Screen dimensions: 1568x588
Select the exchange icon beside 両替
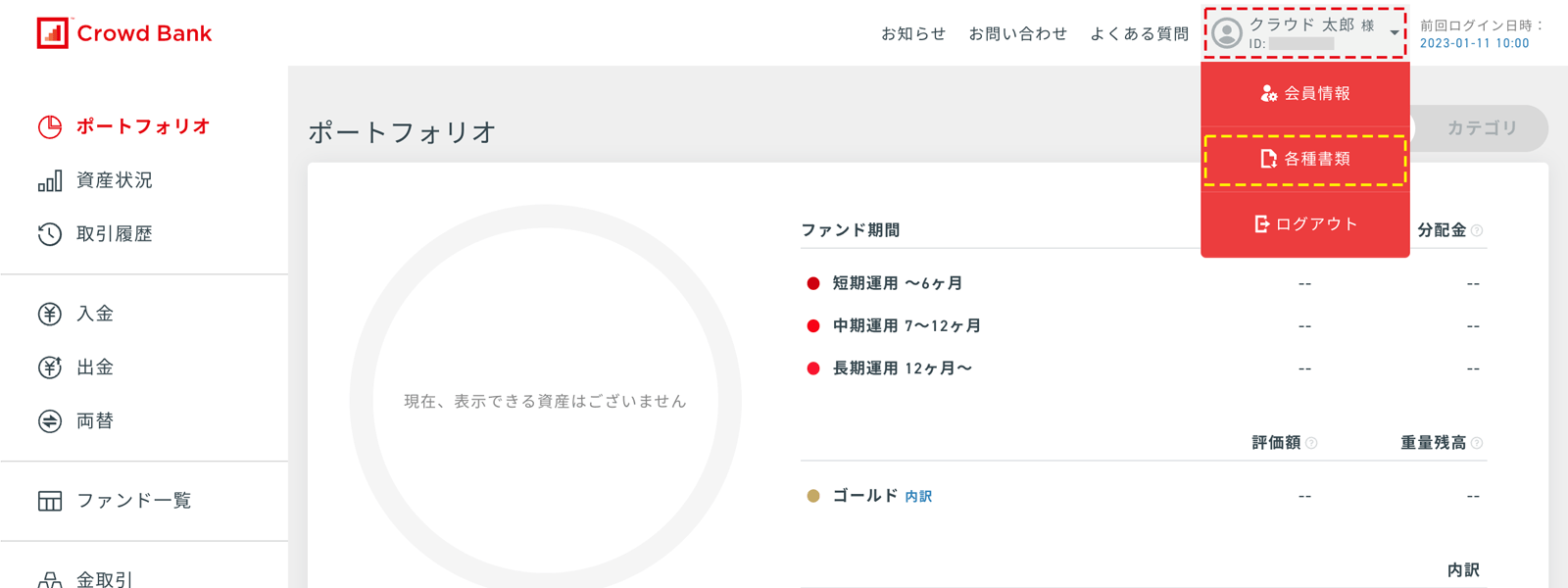pos(49,419)
